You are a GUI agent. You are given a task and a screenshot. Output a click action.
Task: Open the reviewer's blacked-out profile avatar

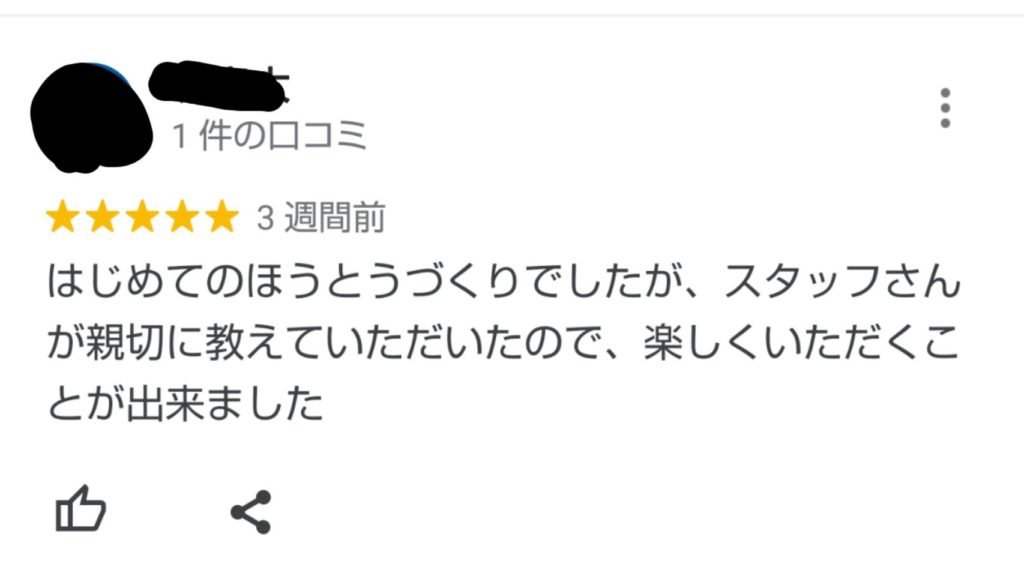[x=91, y=118]
